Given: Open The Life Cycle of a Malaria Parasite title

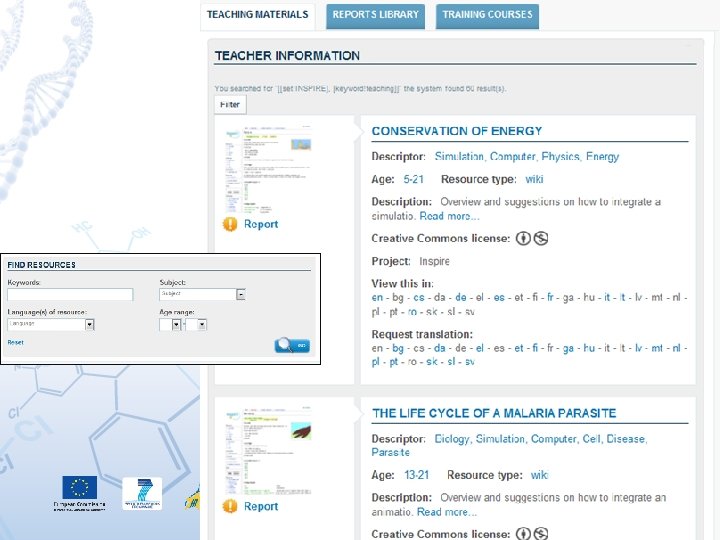Looking at the screenshot, I should pyautogui.click(x=494, y=413).
